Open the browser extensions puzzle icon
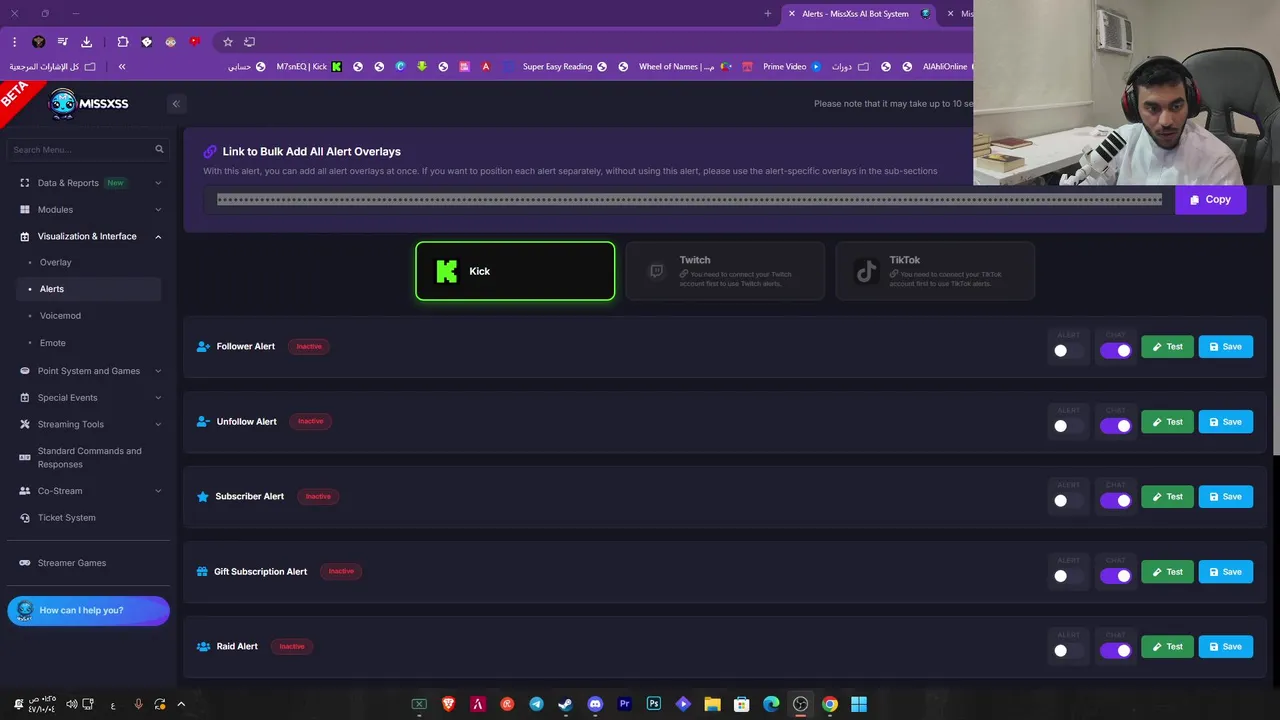Screen dimensions: 1280x720 tap(123, 42)
